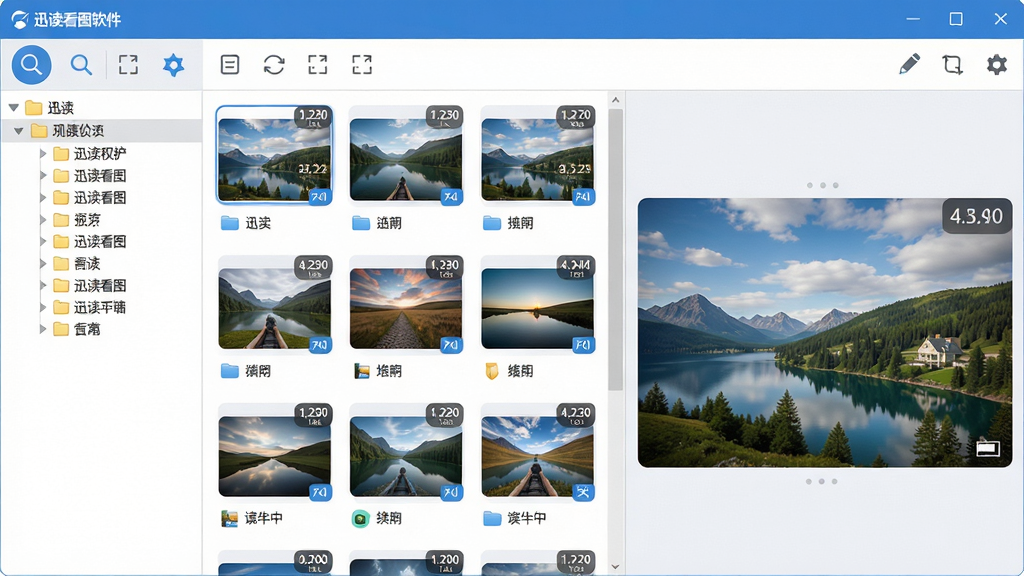
Task: Click the document list view icon
Action: coord(230,65)
